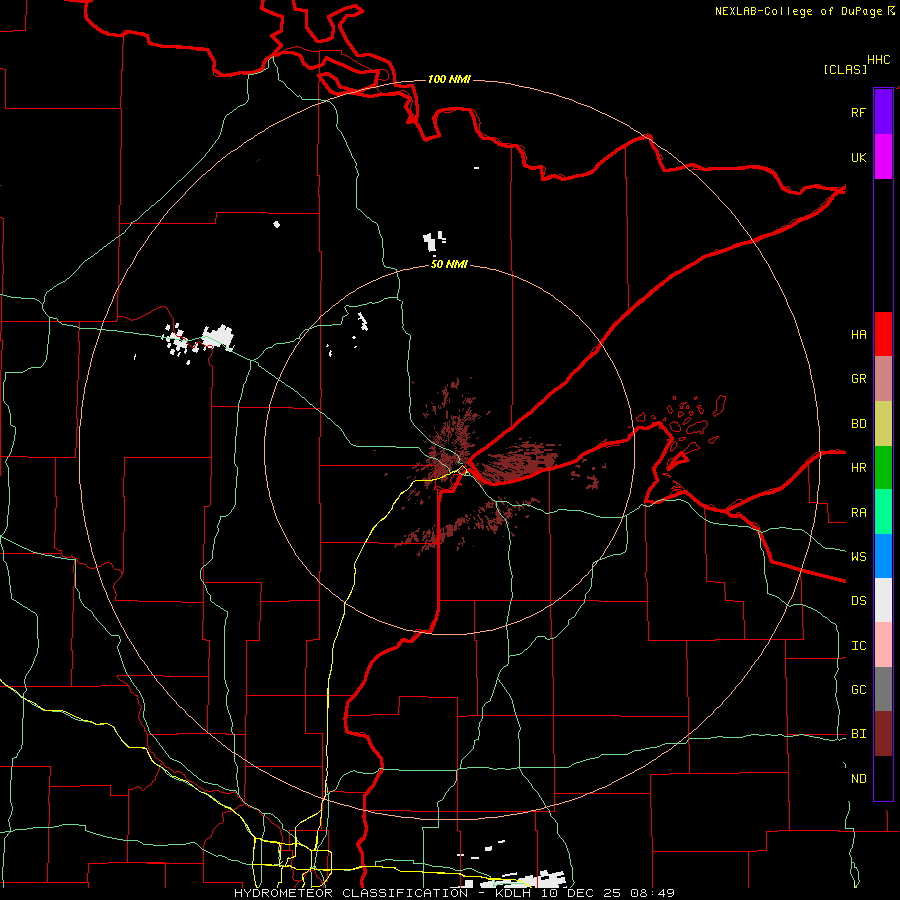
Task: Click the UK magenta legend color swatch
Action: tap(883, 157)
